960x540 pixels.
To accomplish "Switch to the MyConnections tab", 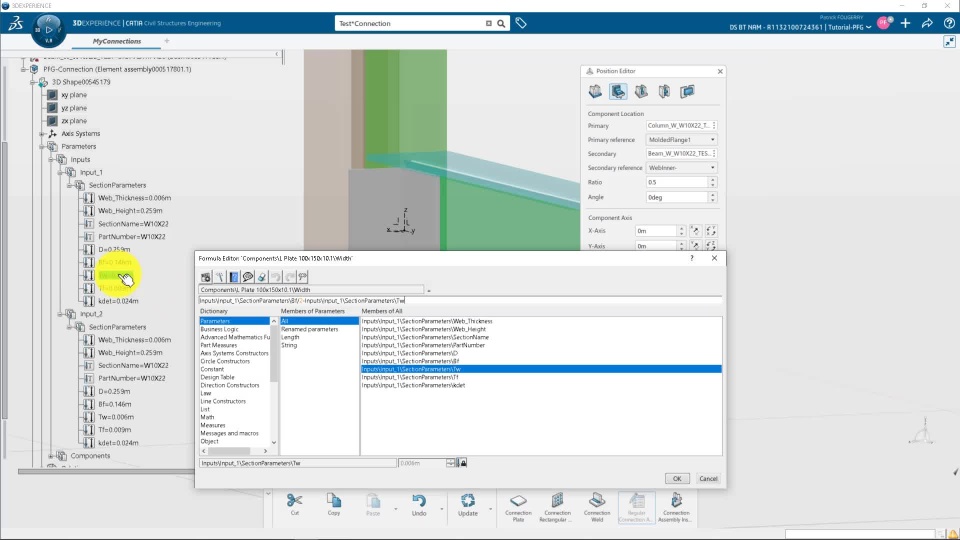I will (117, 41).
